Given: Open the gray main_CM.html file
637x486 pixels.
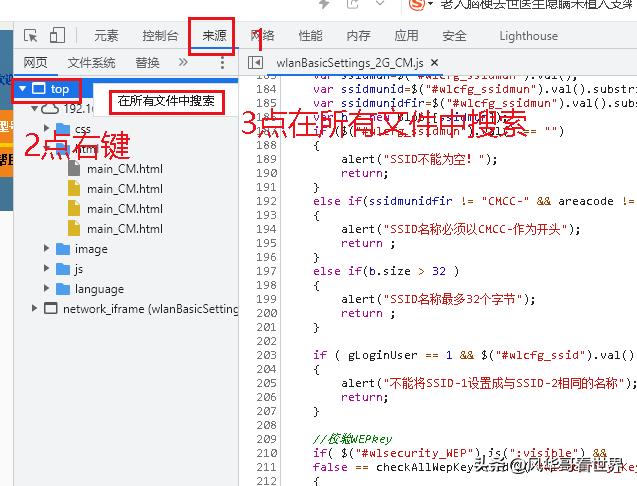Looking at the screenshot, I should [125, 169].
